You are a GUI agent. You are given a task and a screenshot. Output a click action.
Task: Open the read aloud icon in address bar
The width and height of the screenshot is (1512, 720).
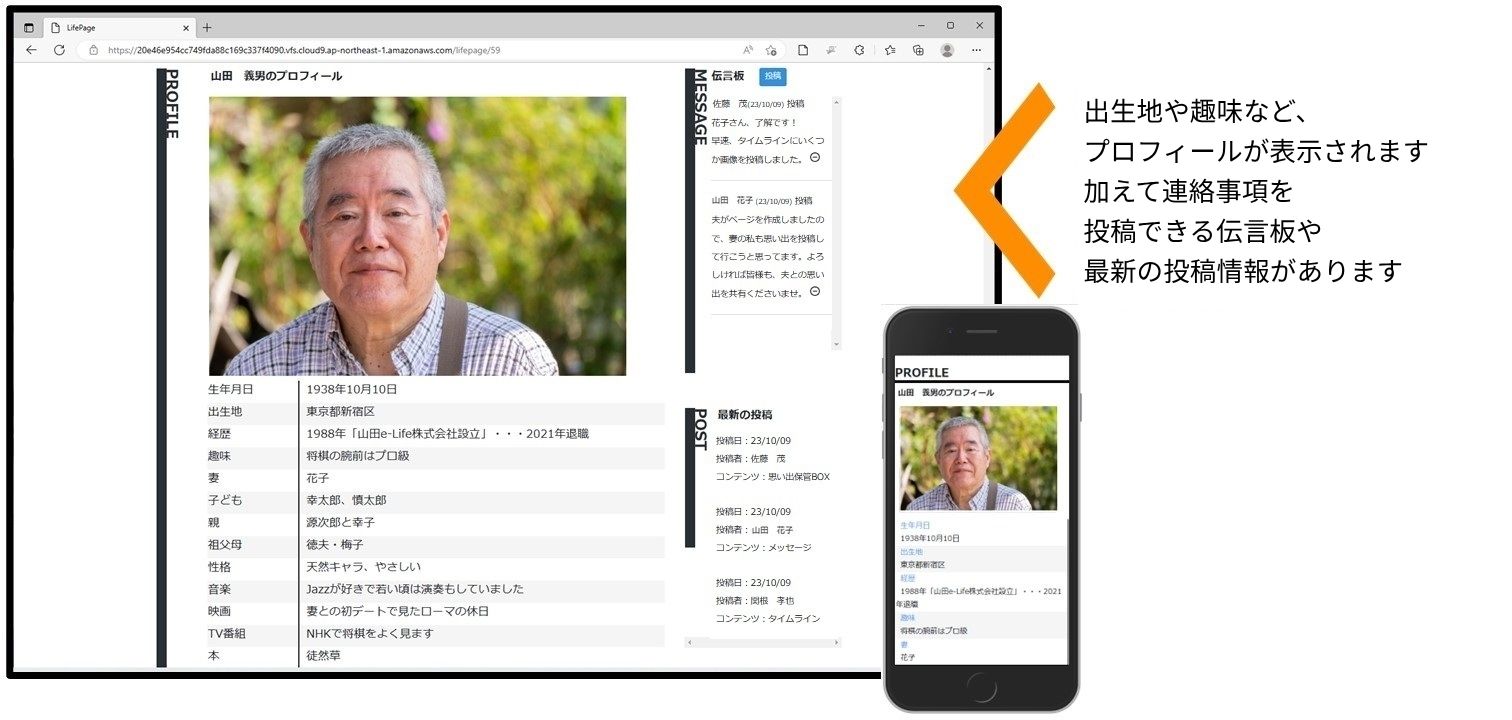pyautogui.click(x=748, y=50)
